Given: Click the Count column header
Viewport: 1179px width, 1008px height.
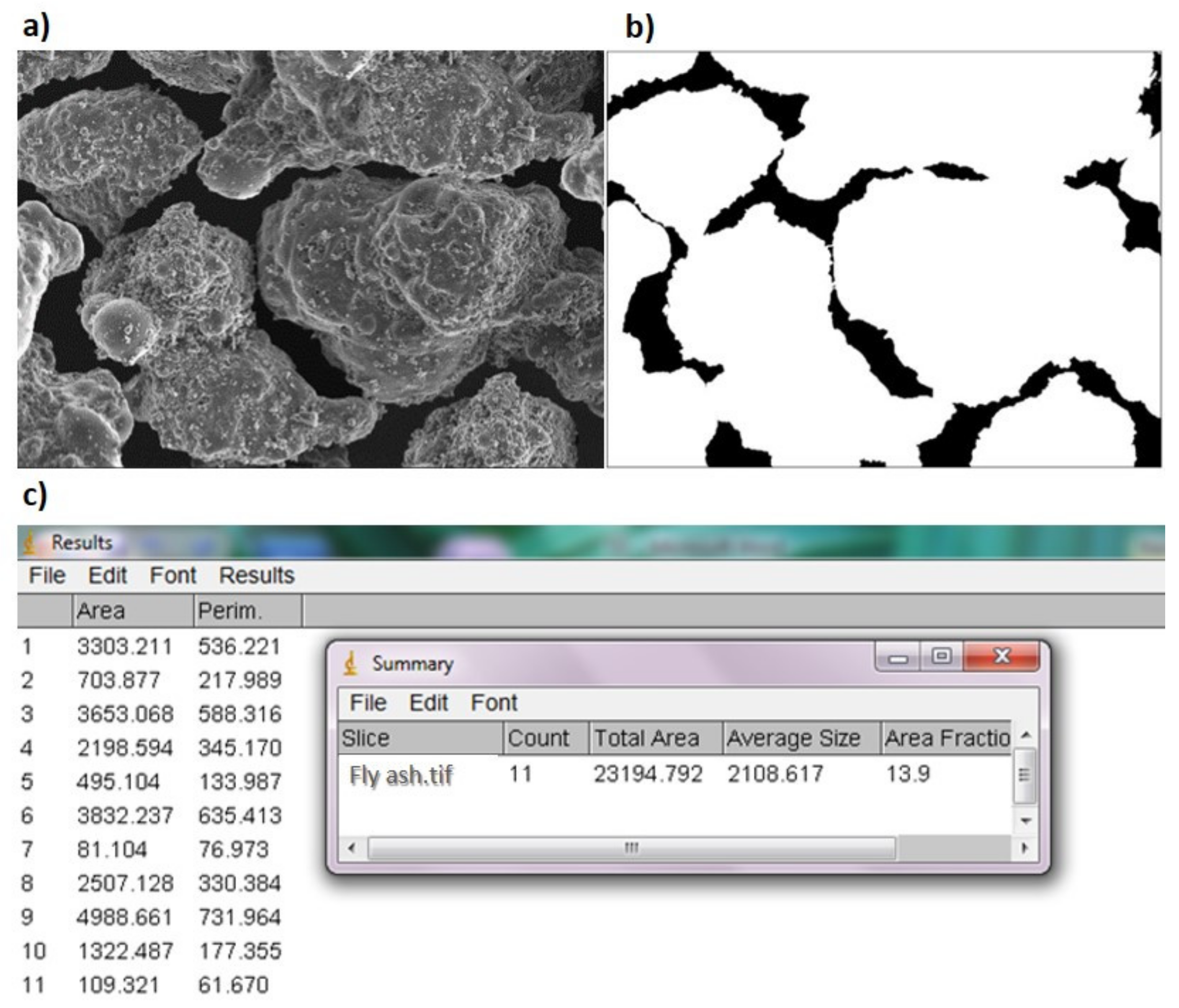Looking at the screenshot, I should pyautogui.click(x=541, y=738).
